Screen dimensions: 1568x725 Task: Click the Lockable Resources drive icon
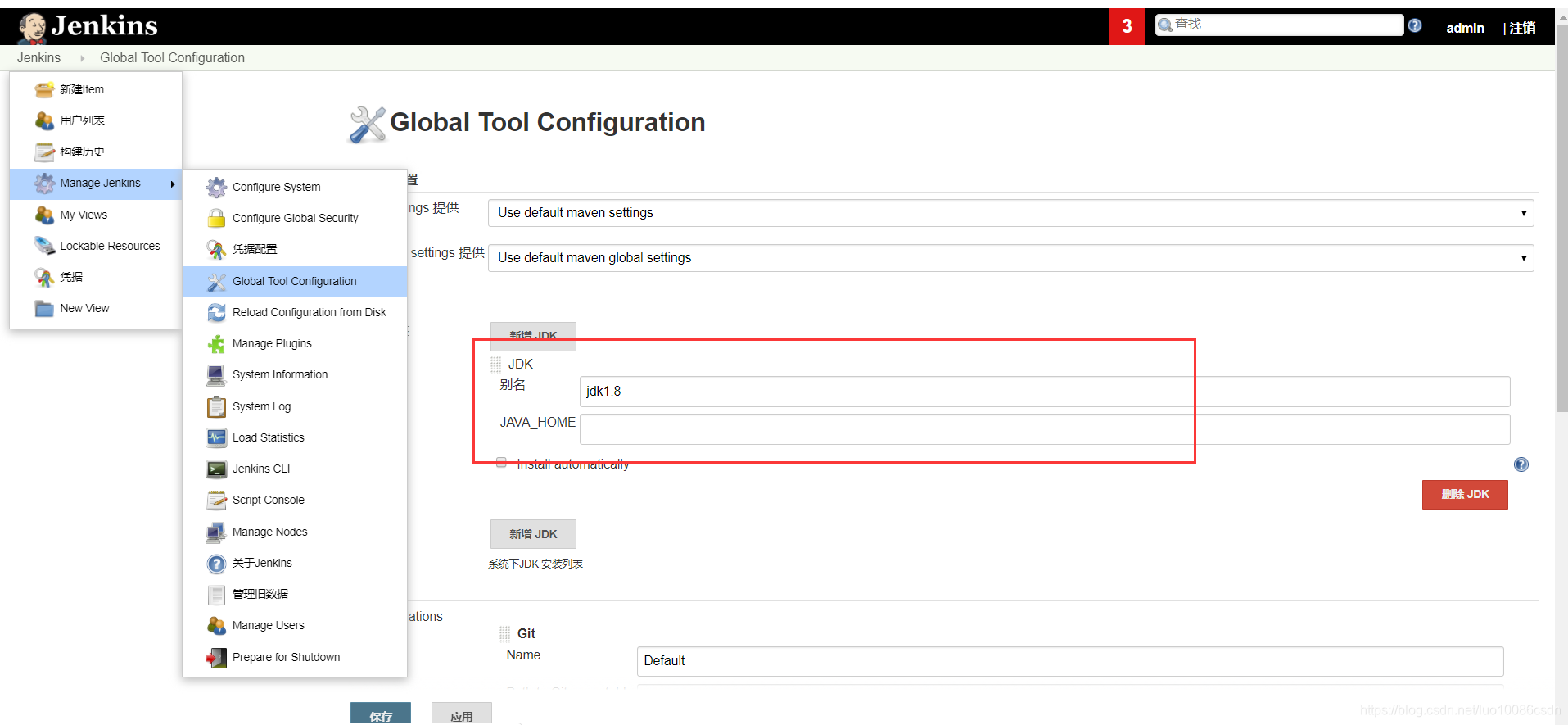click(x=44, y=246)
